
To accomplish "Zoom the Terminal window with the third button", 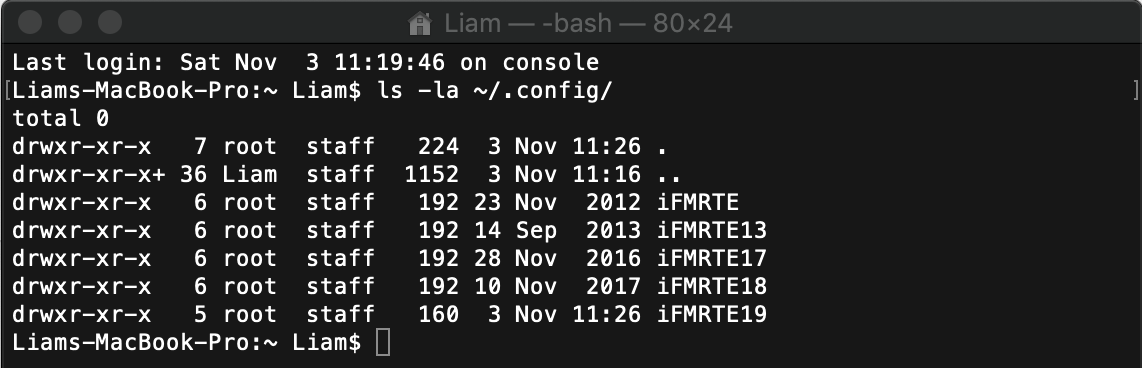I will coord(109,22).
